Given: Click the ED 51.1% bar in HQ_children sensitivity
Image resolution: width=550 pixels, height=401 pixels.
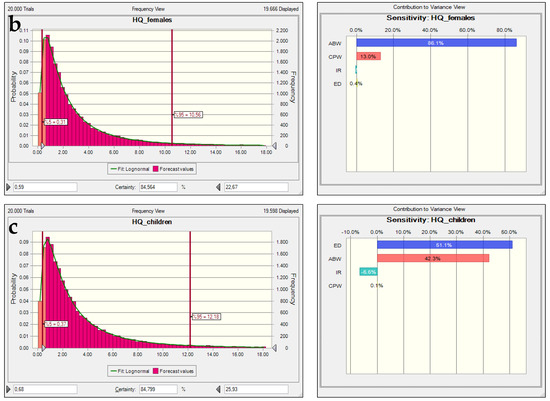Looking at the screenshot, I should pyautogui.click(x=444, y=245).
